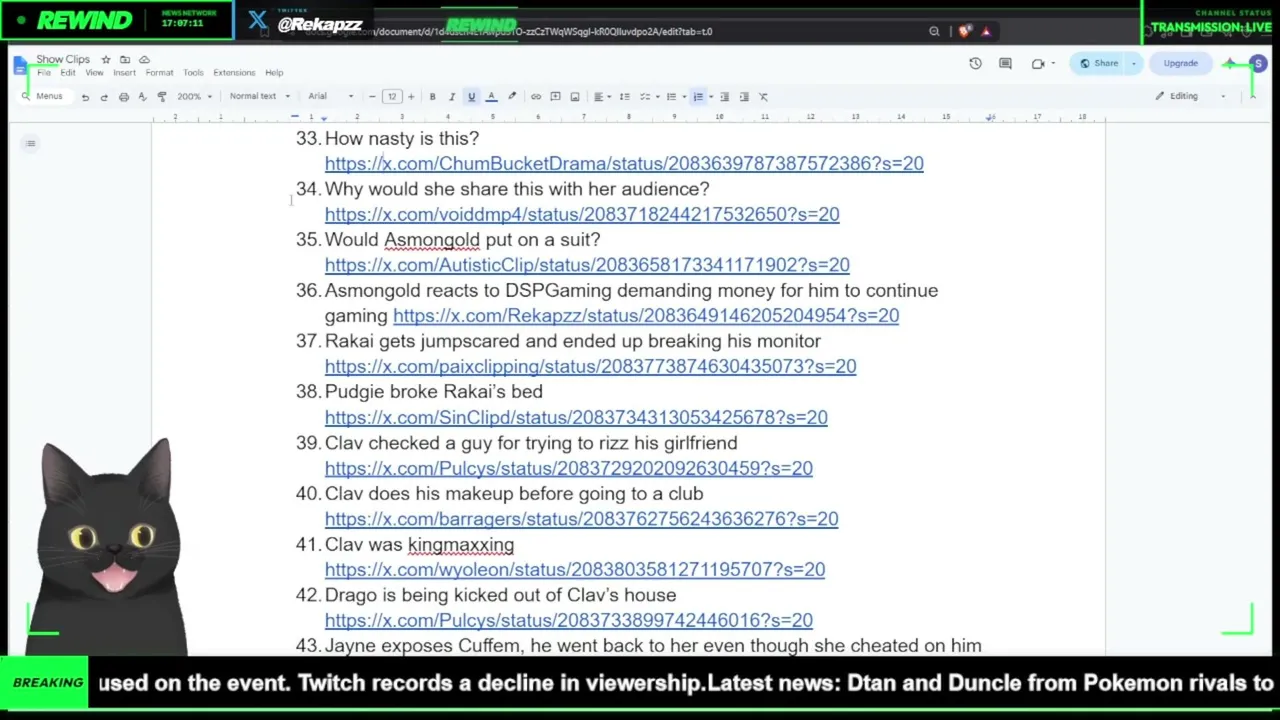The image size is (1280, 720).
Task: Open the numbered list dropdown
Action: pyautogui.click(x=701, y=97)
